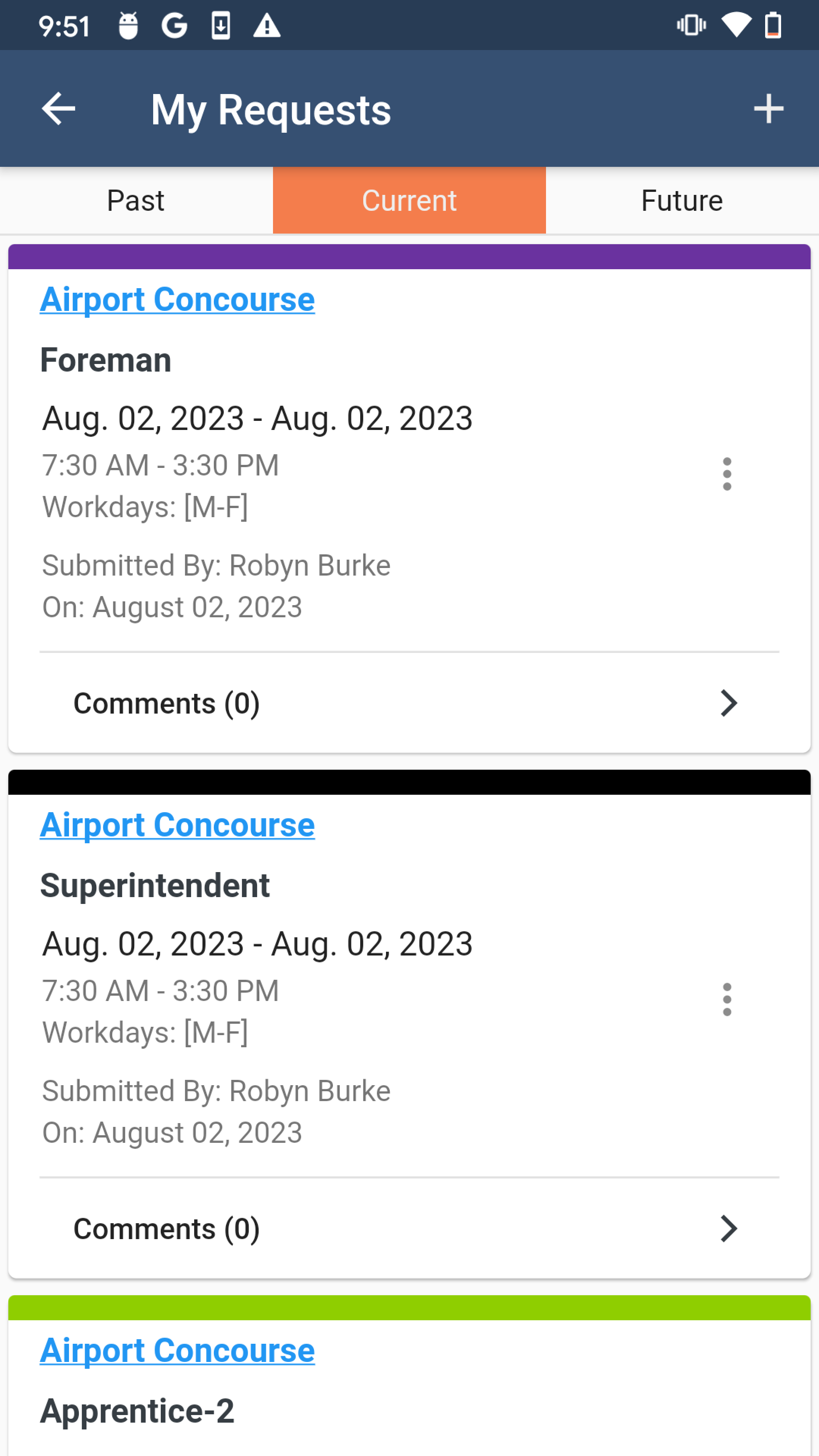Open three-dot menu on Superintendent request
This screenshot has width=819, height=1456.
727,999
